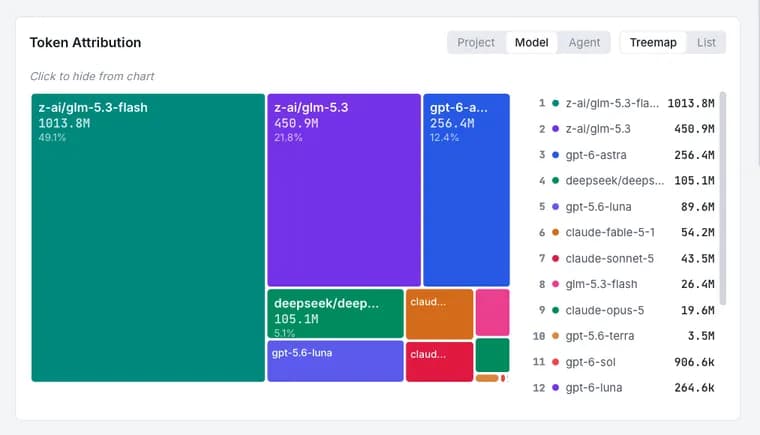Click the blue gpt-6-astra treemap tile
Viewport: 760px width, 435px height.
466,190
